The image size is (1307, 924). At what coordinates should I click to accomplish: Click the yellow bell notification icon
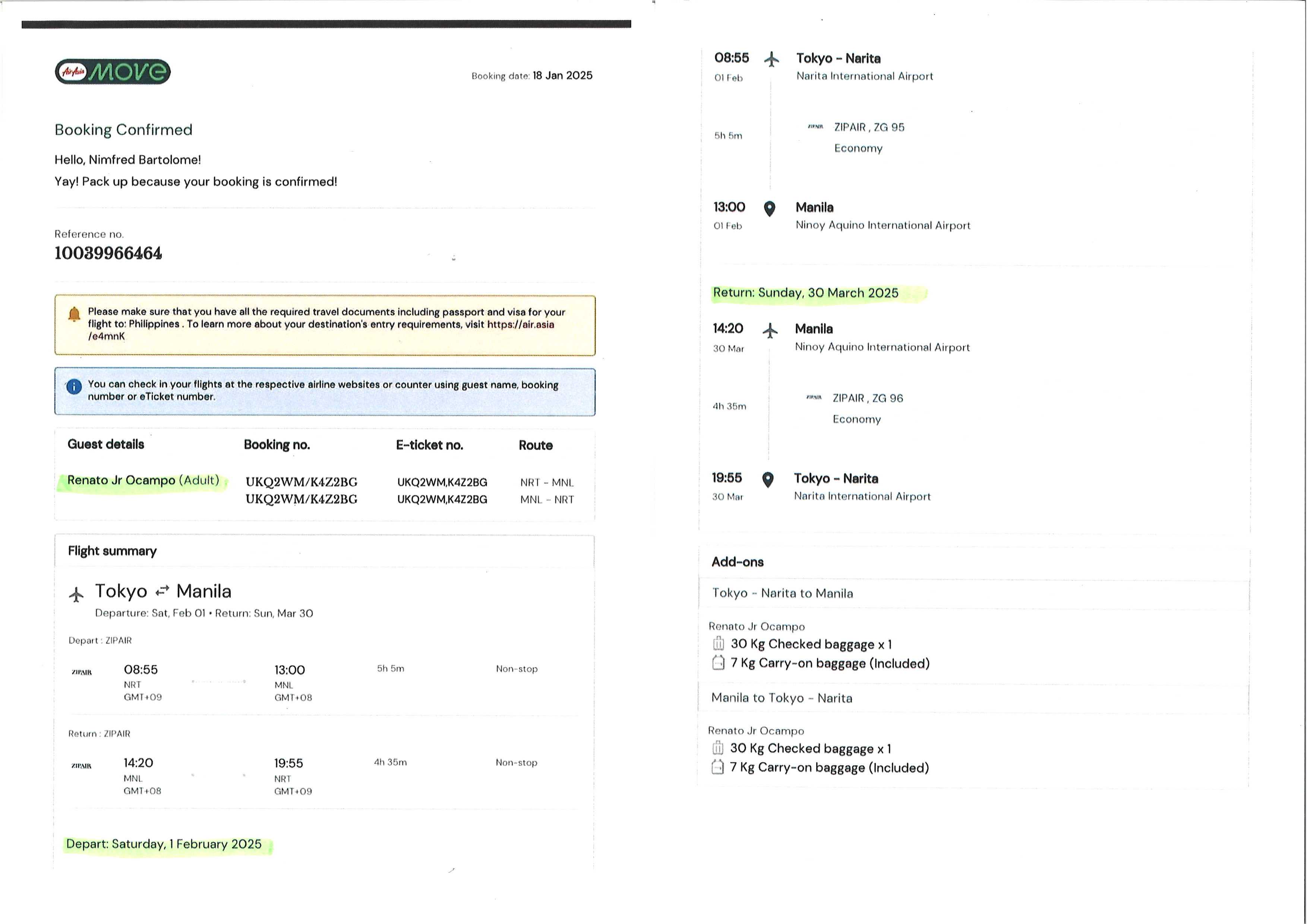pyautogui.click(x=74, y=314)
